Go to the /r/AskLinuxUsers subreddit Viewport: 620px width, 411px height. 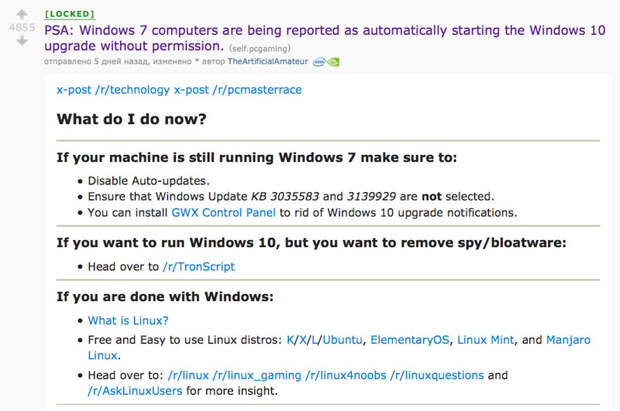(x=135, y=391)
